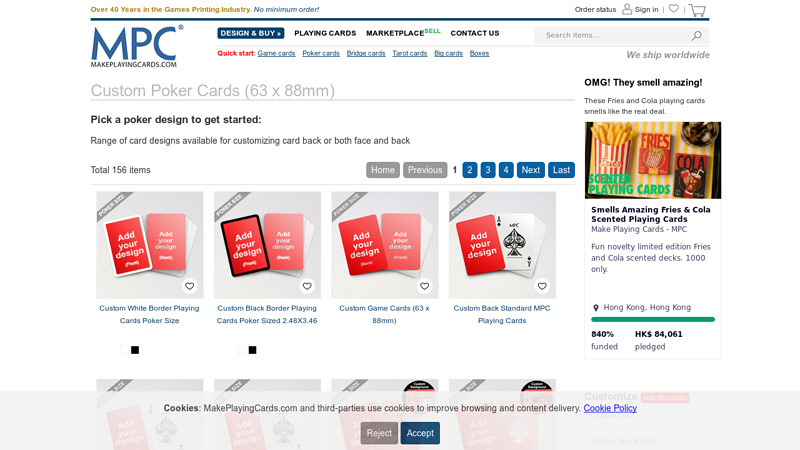Open Game cards quick start link
Screen dimensions: 800x450
pyautogui.click(x=276, y=53)
